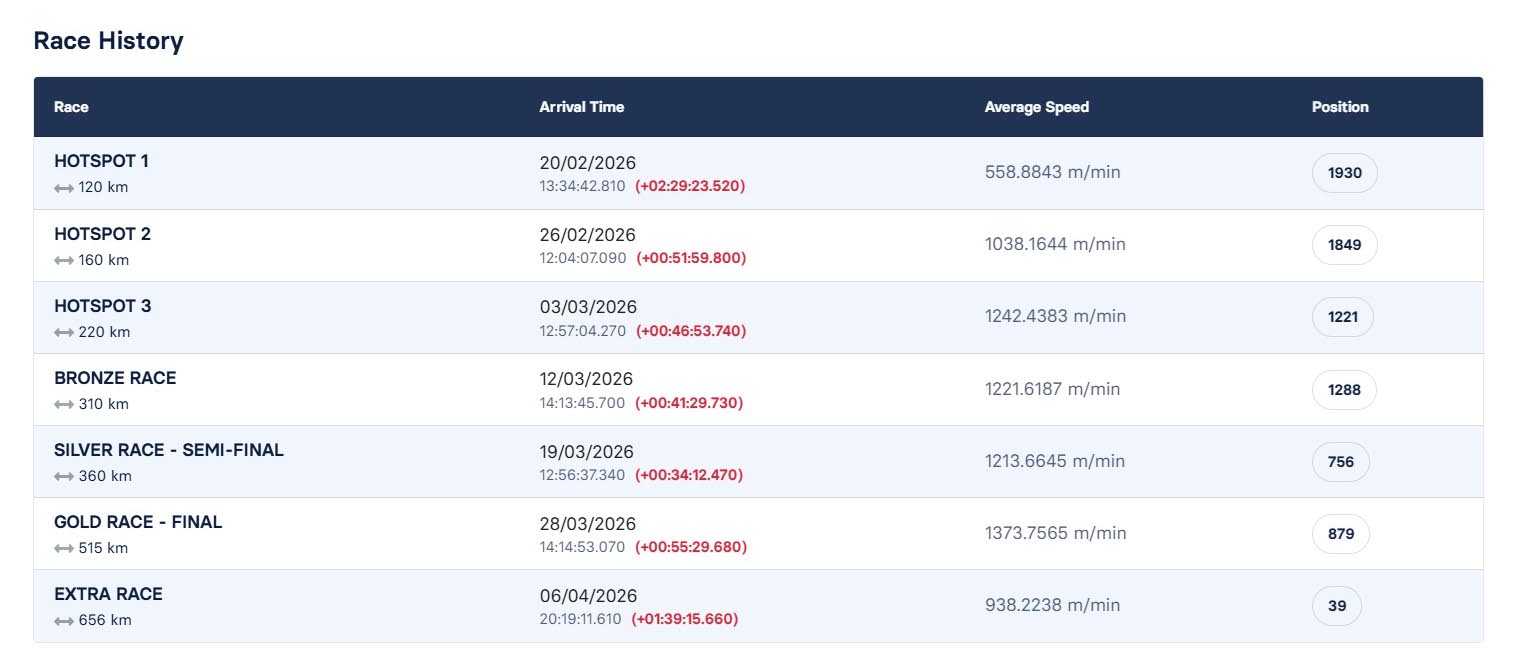The height and width of the screenshot is (669, 1529).
Task: Click the distance arrow icon beside 515 km
Action: (64, 548)
